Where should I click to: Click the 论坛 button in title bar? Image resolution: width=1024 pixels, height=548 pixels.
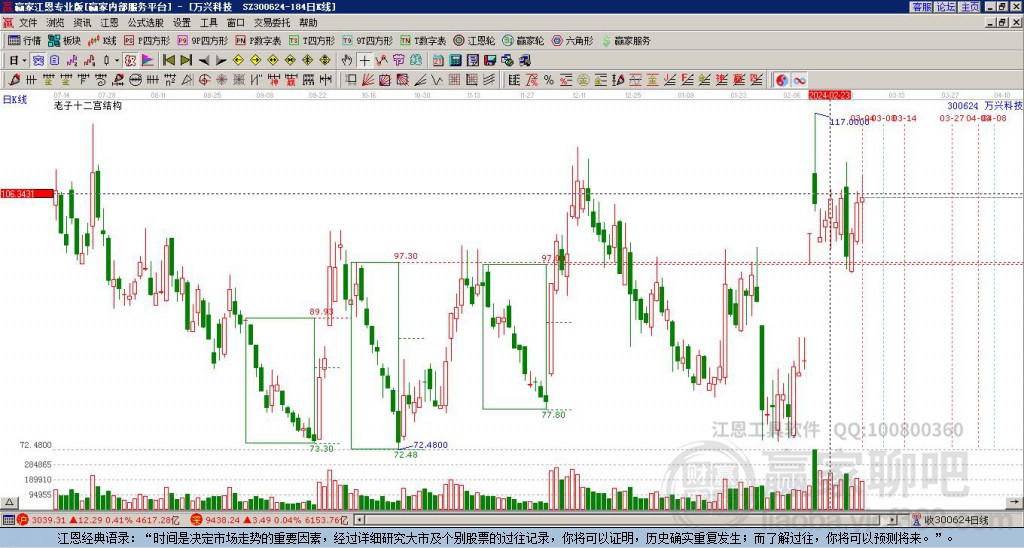coord(946,7)
